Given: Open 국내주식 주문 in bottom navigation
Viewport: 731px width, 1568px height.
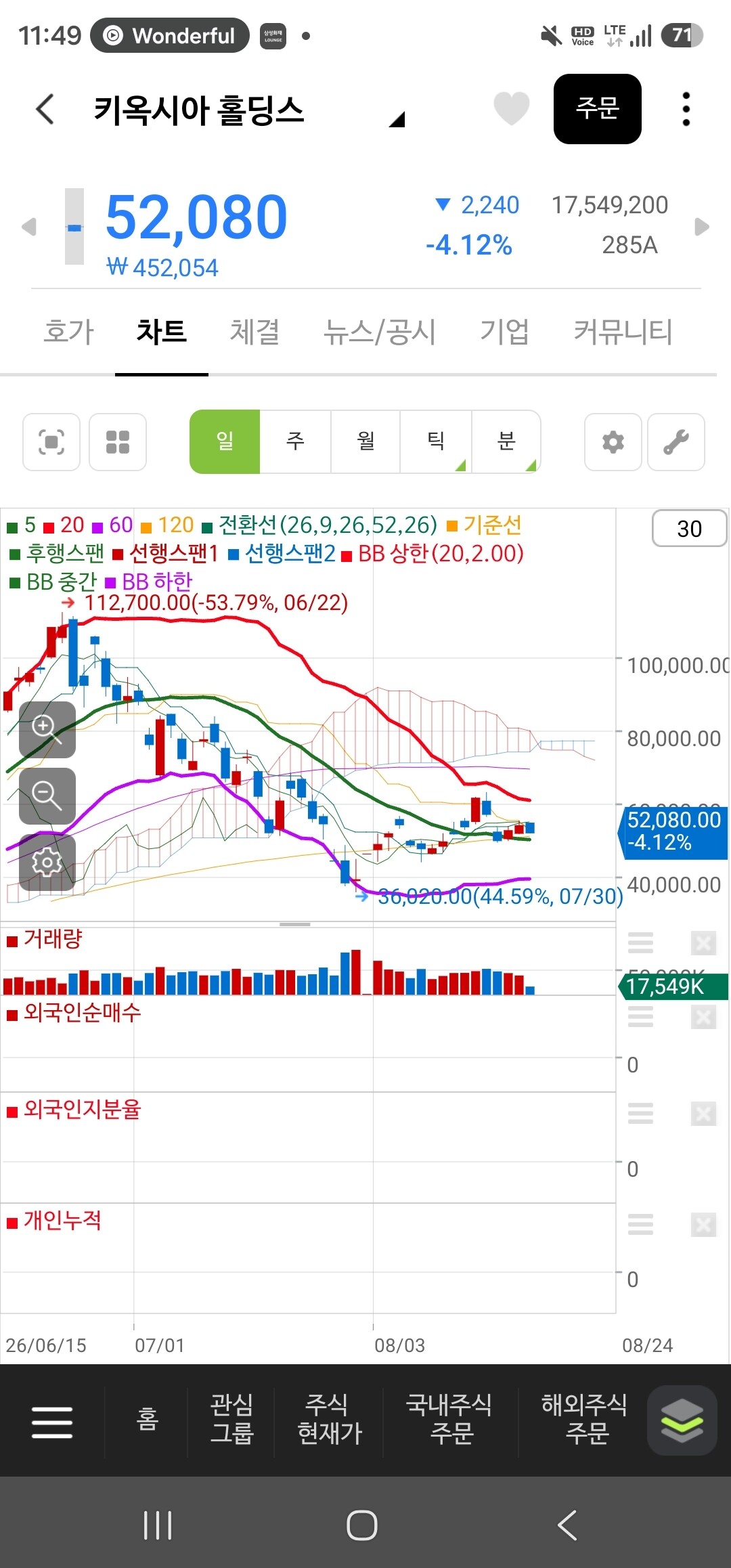Looking at the screenshot, I should pos(449,1419).
